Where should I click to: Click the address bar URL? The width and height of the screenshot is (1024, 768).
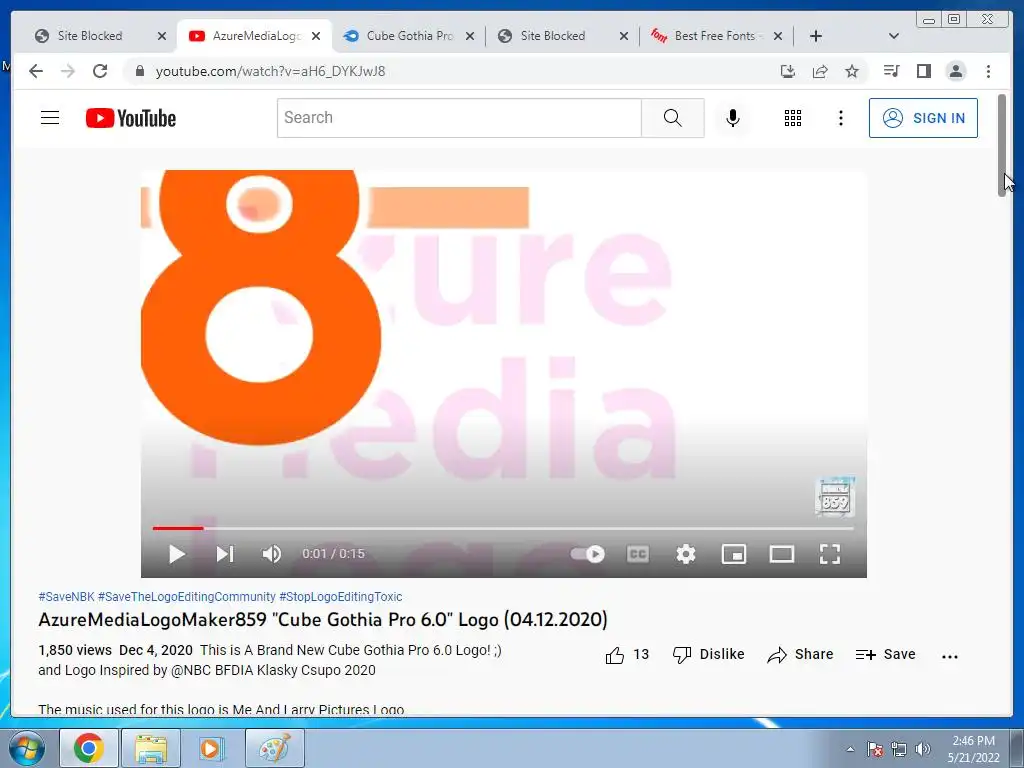(x=270, y=71)
